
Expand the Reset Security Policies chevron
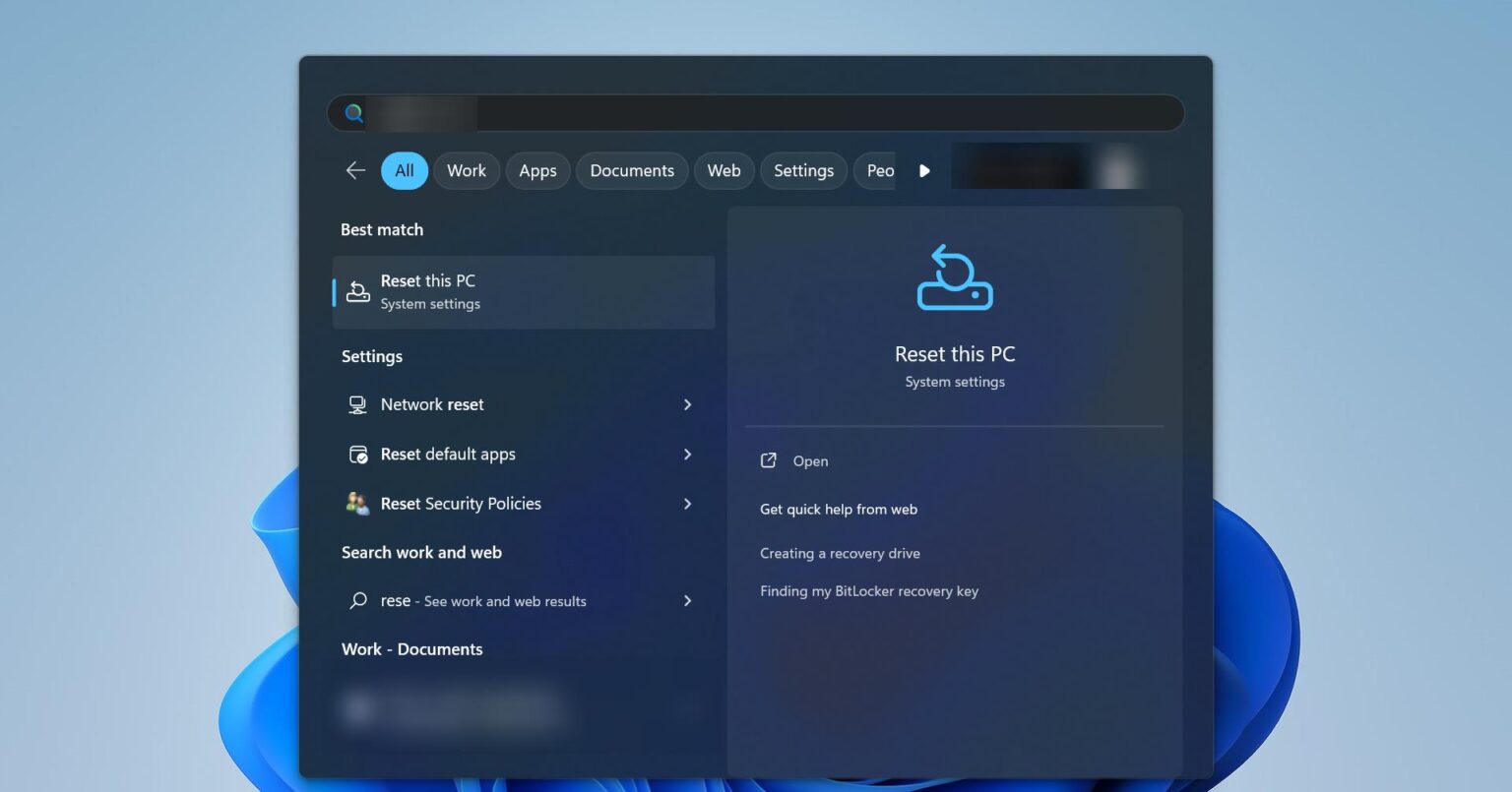687,504
